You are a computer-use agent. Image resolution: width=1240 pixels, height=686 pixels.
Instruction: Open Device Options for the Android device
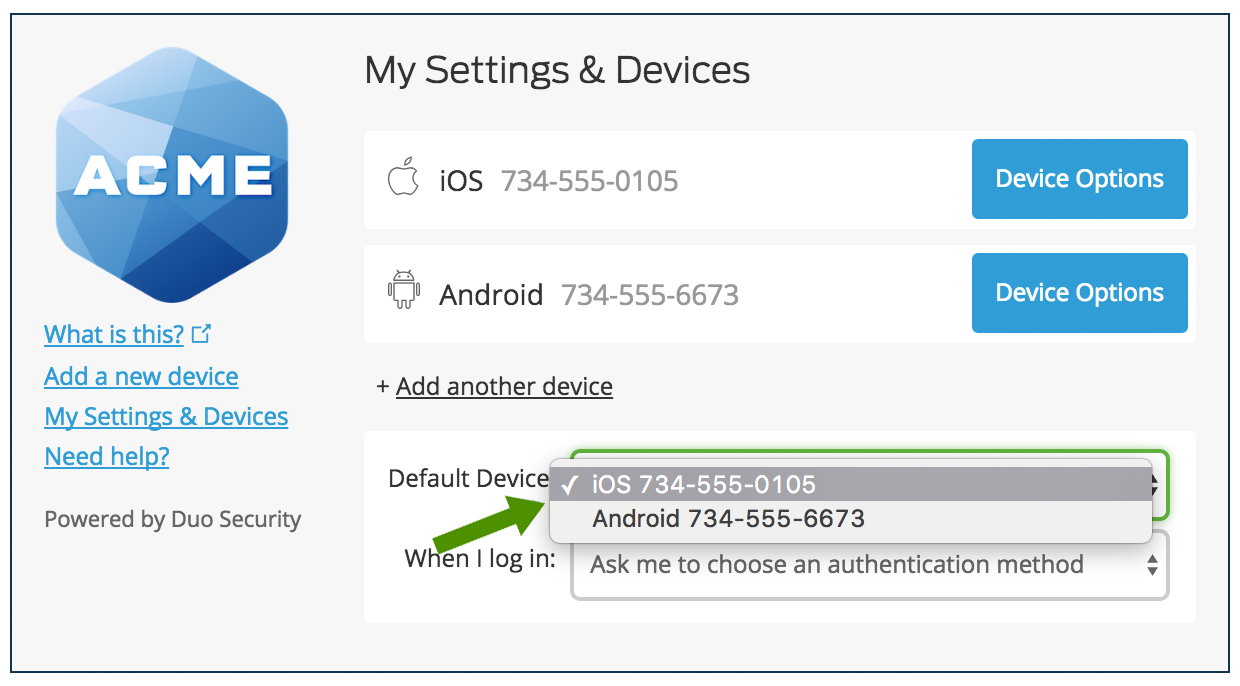pyautogui.click(x=1079, y=293)
